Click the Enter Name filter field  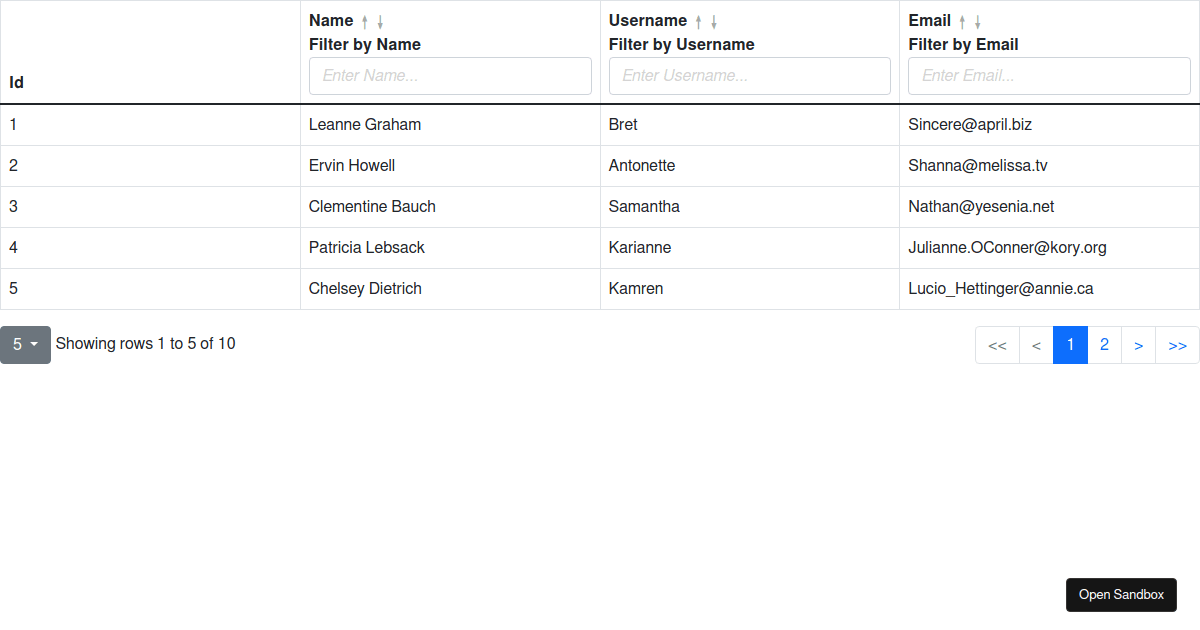450,76
